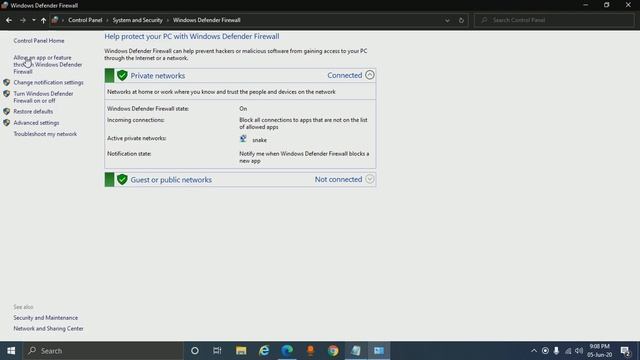Click the green shield on Private networks
The image size is (640, 360).
tap(122, 76)
